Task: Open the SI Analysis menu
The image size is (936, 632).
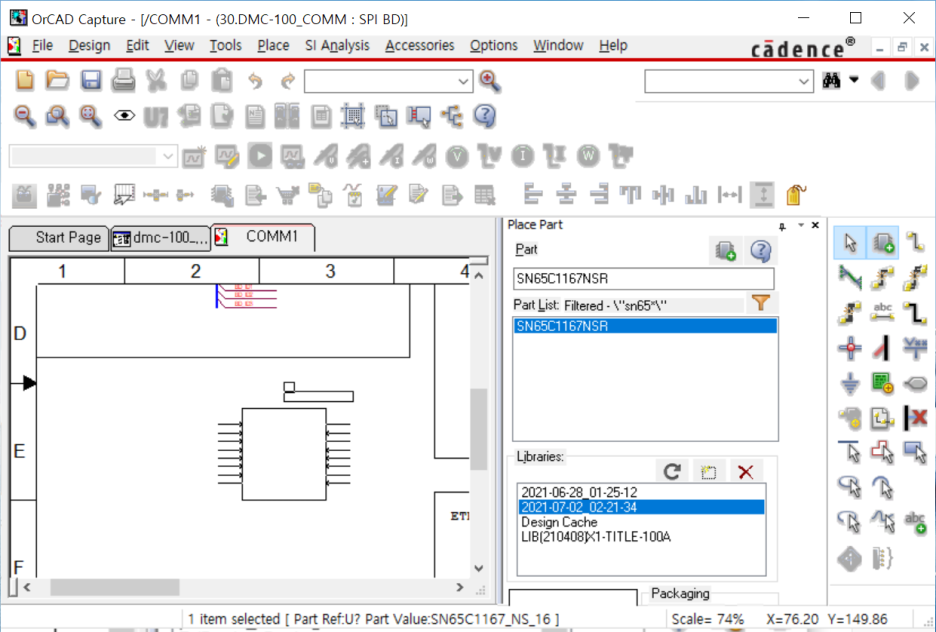Action: coord(337,45)
